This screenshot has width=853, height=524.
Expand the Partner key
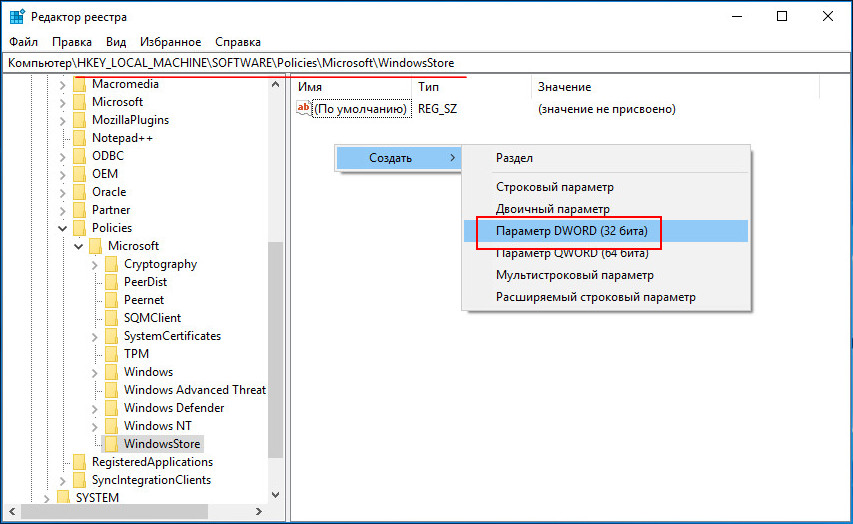(63, 211)
